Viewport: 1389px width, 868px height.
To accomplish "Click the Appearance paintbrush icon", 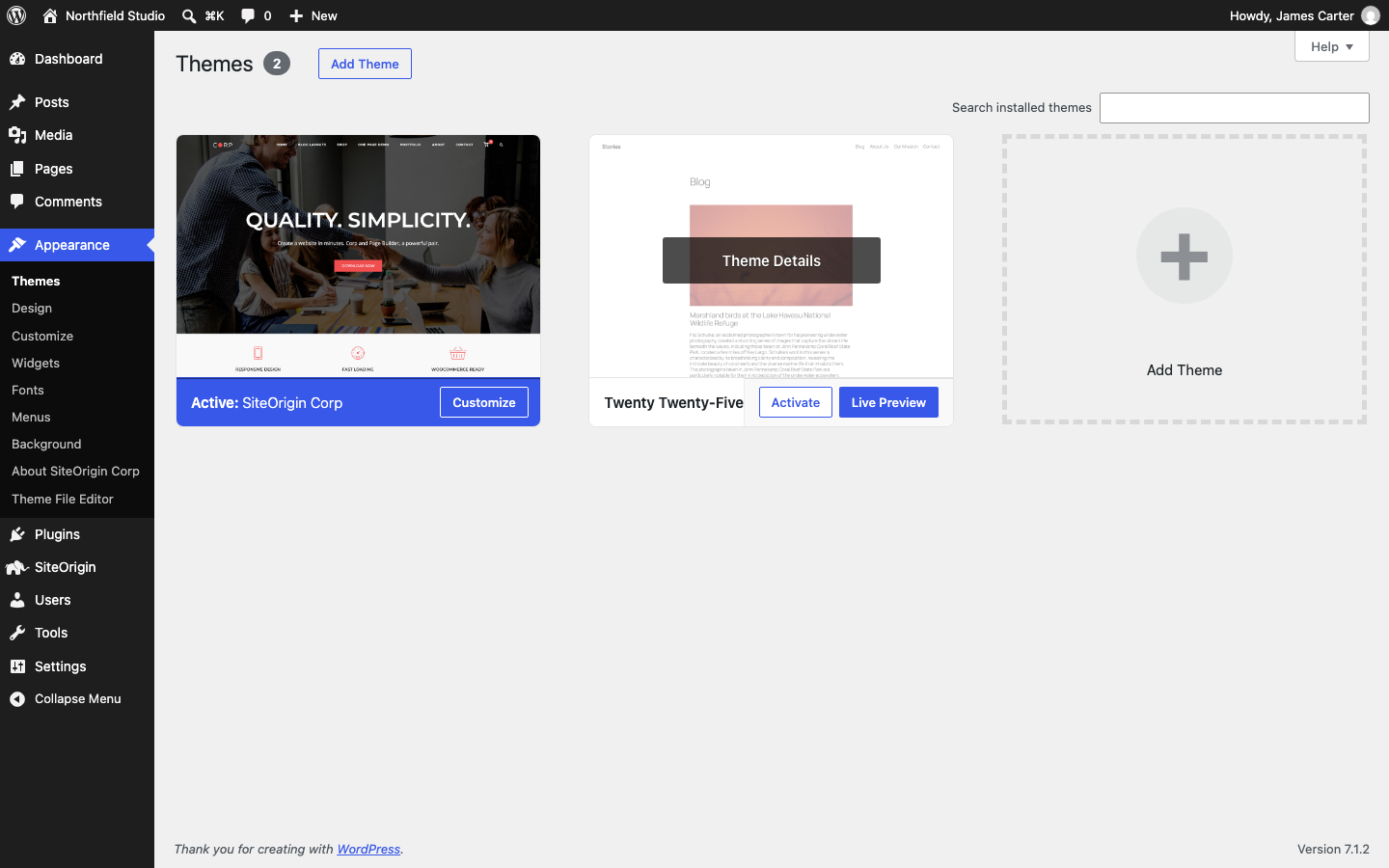I will [17, 245].
